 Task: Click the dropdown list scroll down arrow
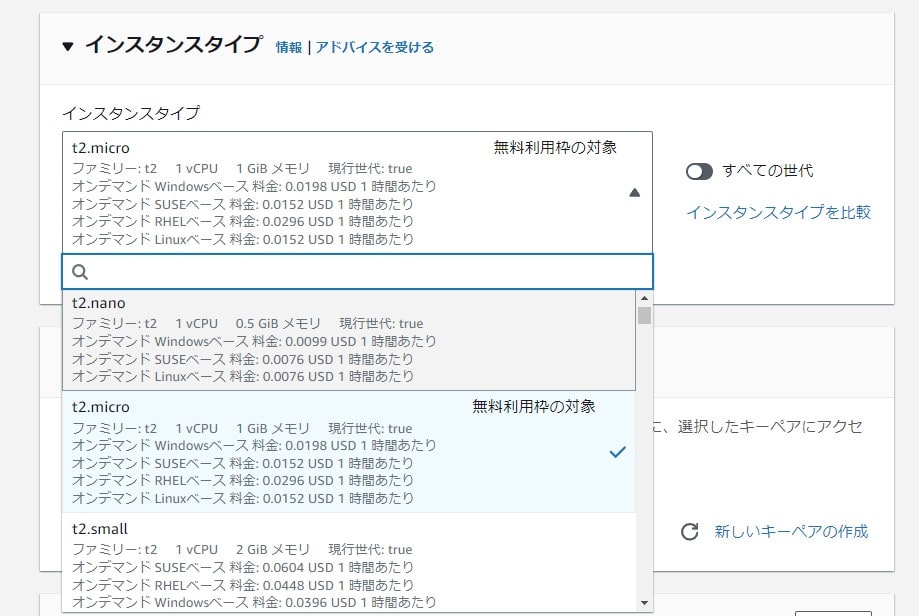coord(645,603)
